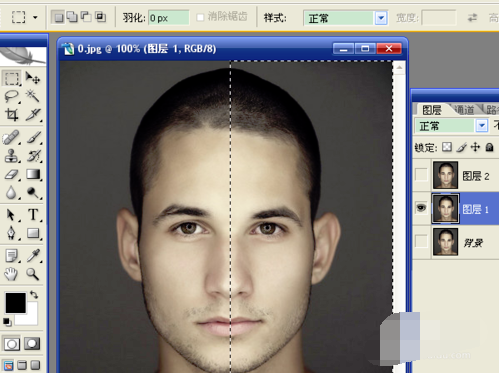Image resolution: width=500 pixels, height=374 pixels.
Task: Choose Standard Screen mode
Action: pos(9,366)
